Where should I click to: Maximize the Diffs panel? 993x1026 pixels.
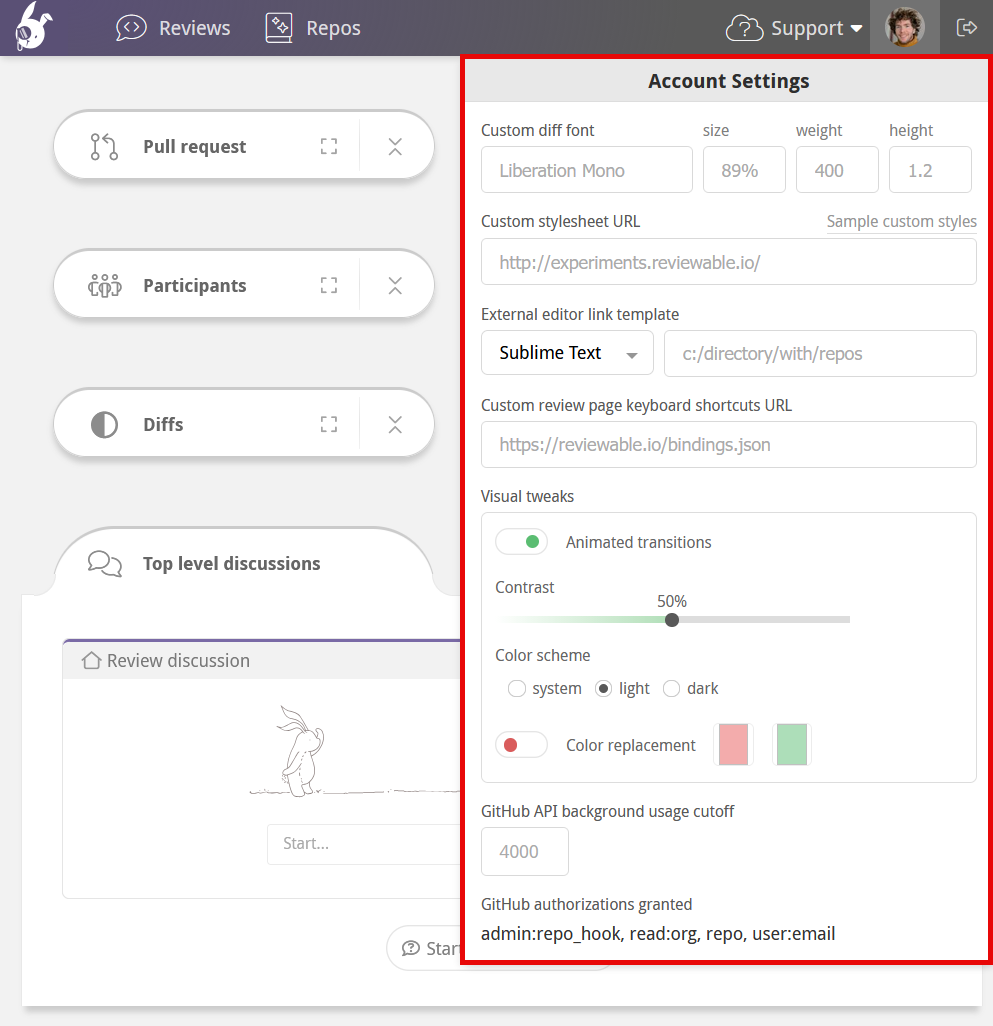point(328,423)
